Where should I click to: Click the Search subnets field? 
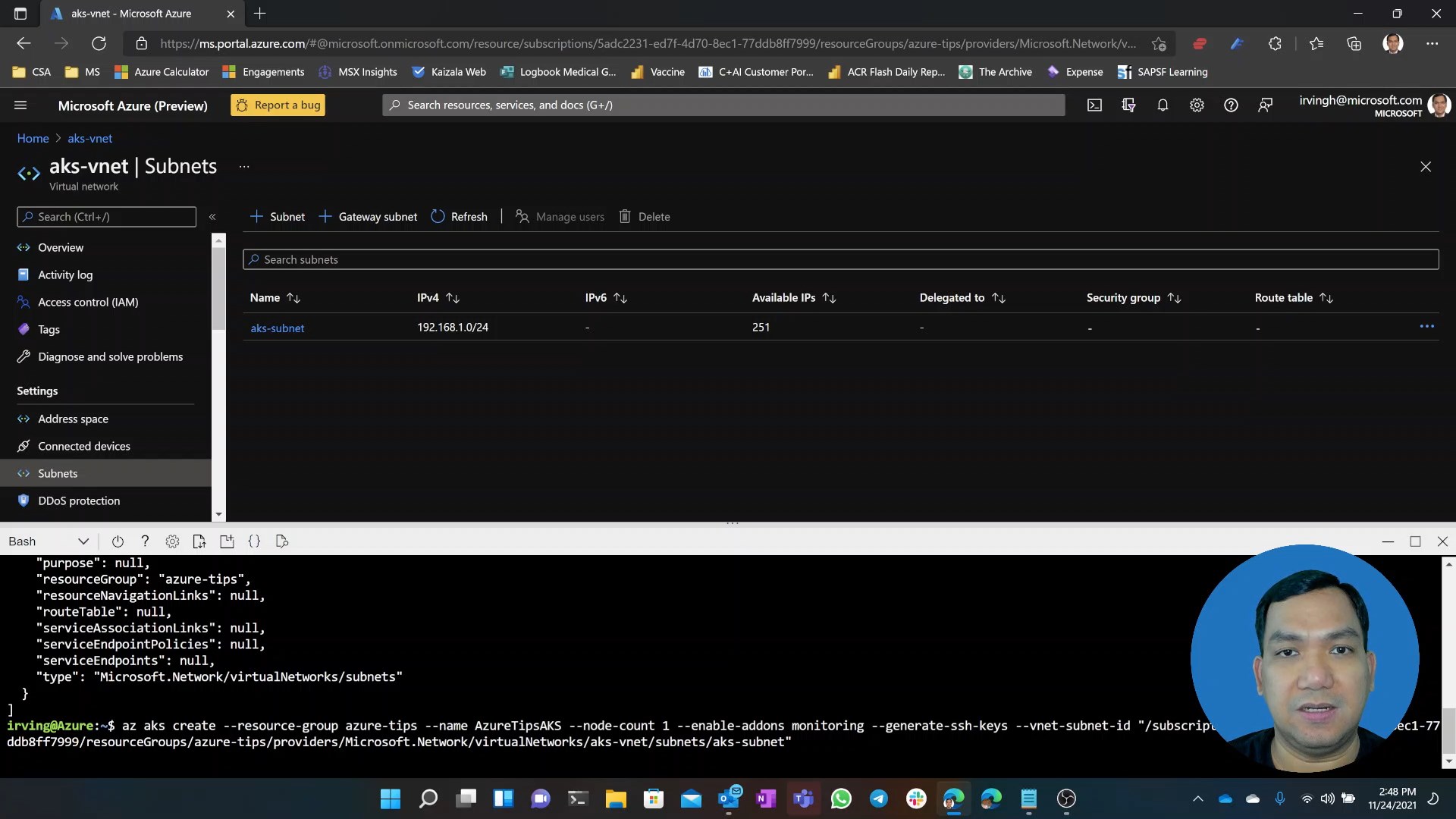click(840, 260)
